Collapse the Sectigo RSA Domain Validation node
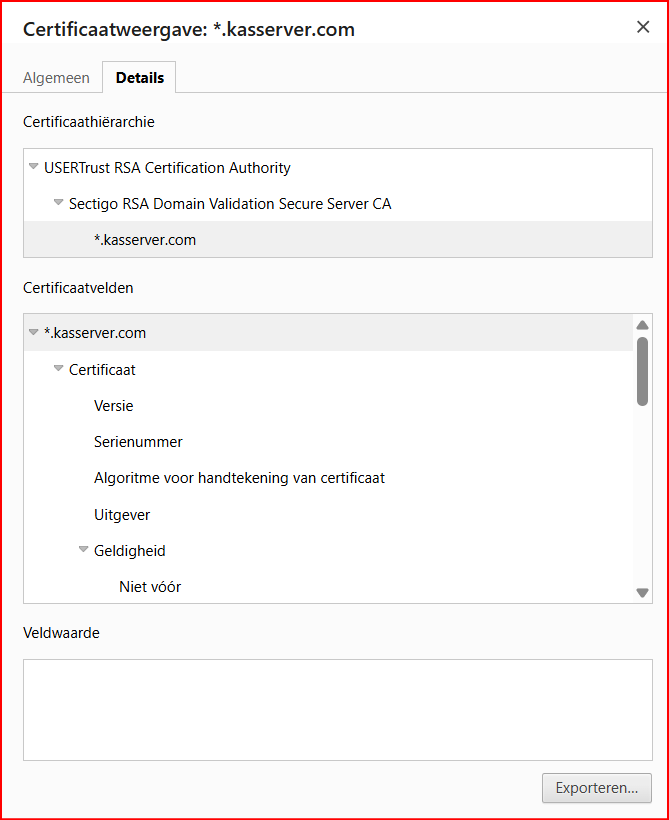669x820 pixels. point(58,203)
